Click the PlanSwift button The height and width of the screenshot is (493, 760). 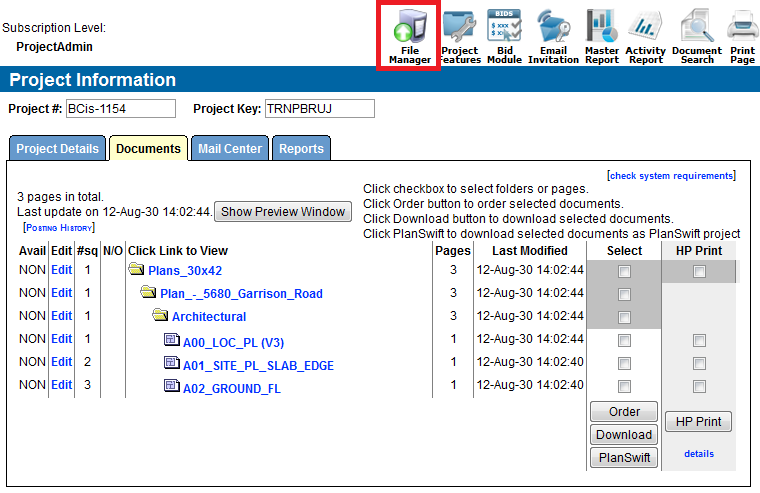click(x=624, y=458)
